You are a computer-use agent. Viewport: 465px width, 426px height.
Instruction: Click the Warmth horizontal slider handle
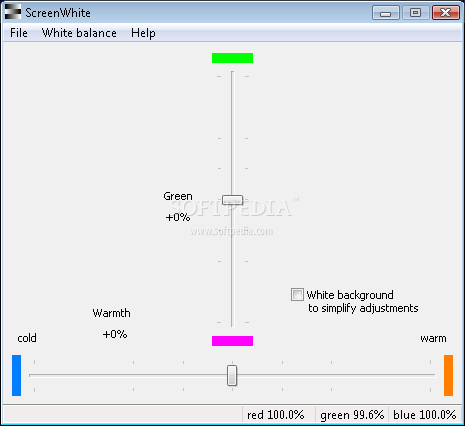click(x=232, y=375)
